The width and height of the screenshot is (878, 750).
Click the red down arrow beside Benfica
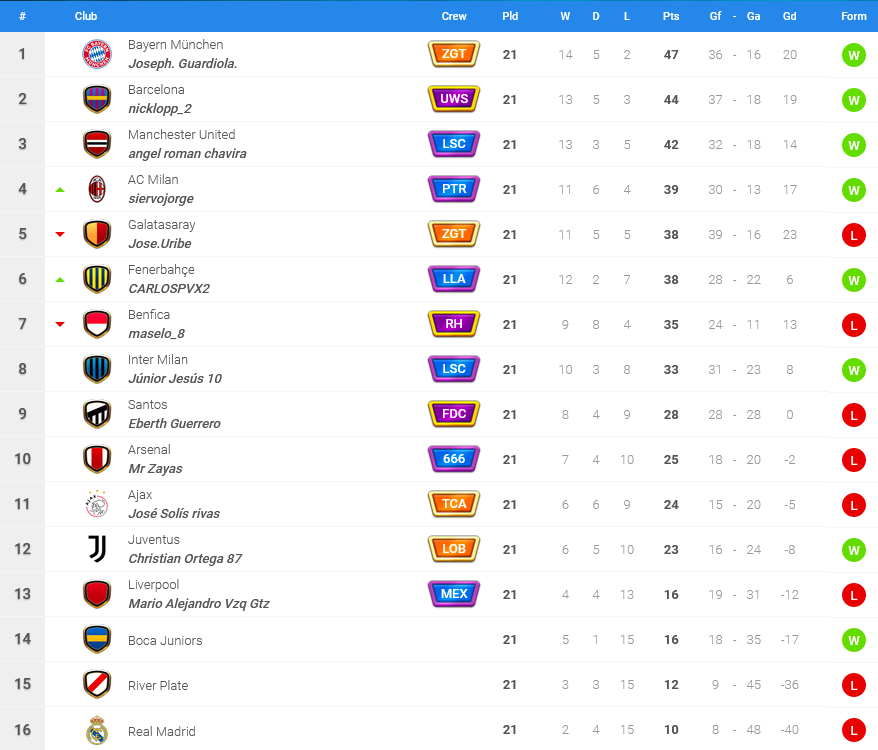(60, 324)
